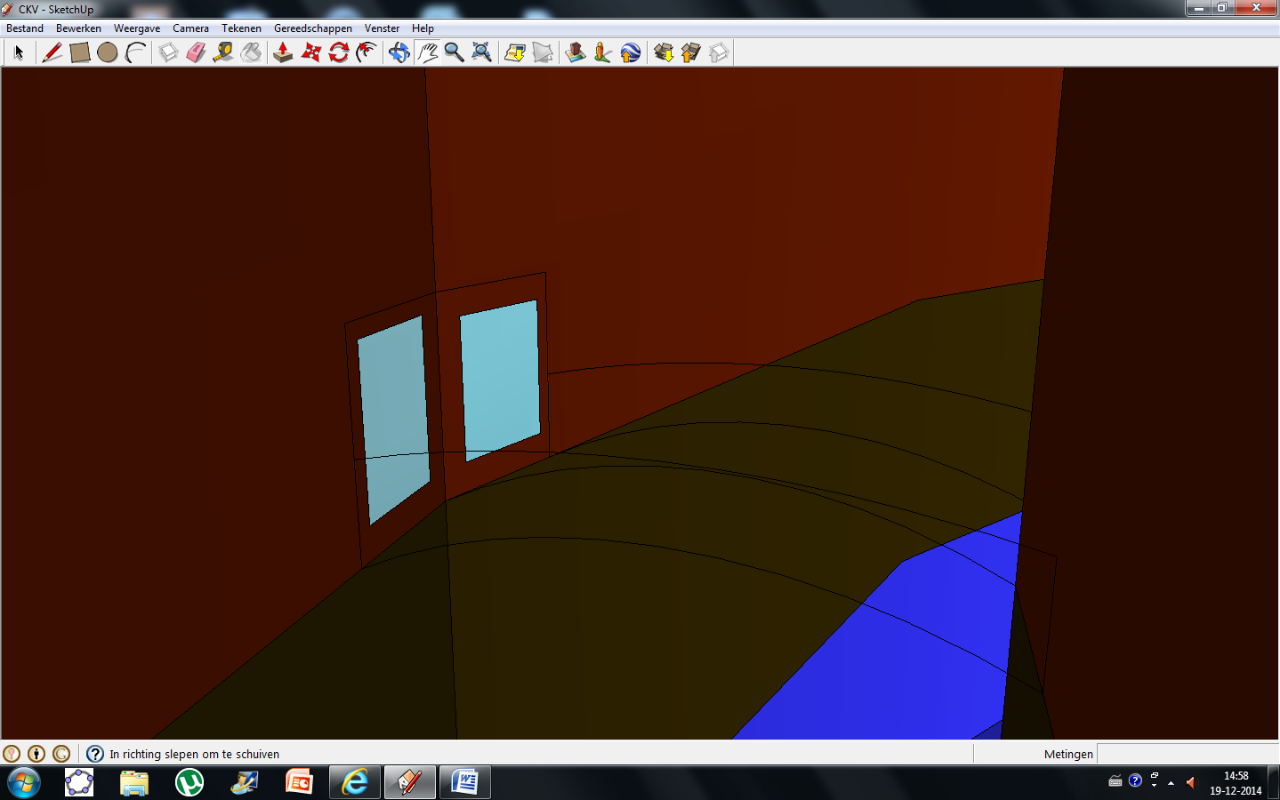The width and height of the screenshot is (1280, 800).
Task: Select the Move tool
Action: click(x=311, y=53)
